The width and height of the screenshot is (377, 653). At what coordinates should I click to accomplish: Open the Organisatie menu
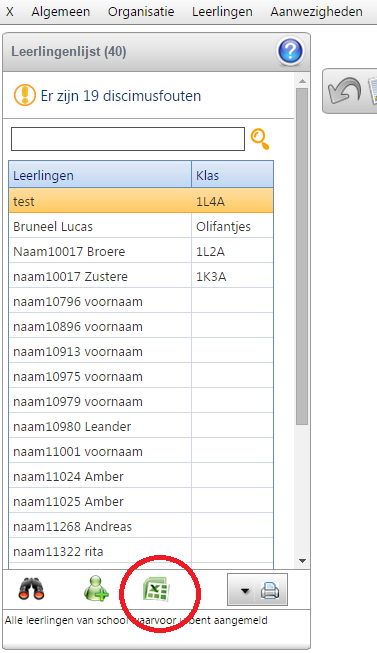point(141,12)
